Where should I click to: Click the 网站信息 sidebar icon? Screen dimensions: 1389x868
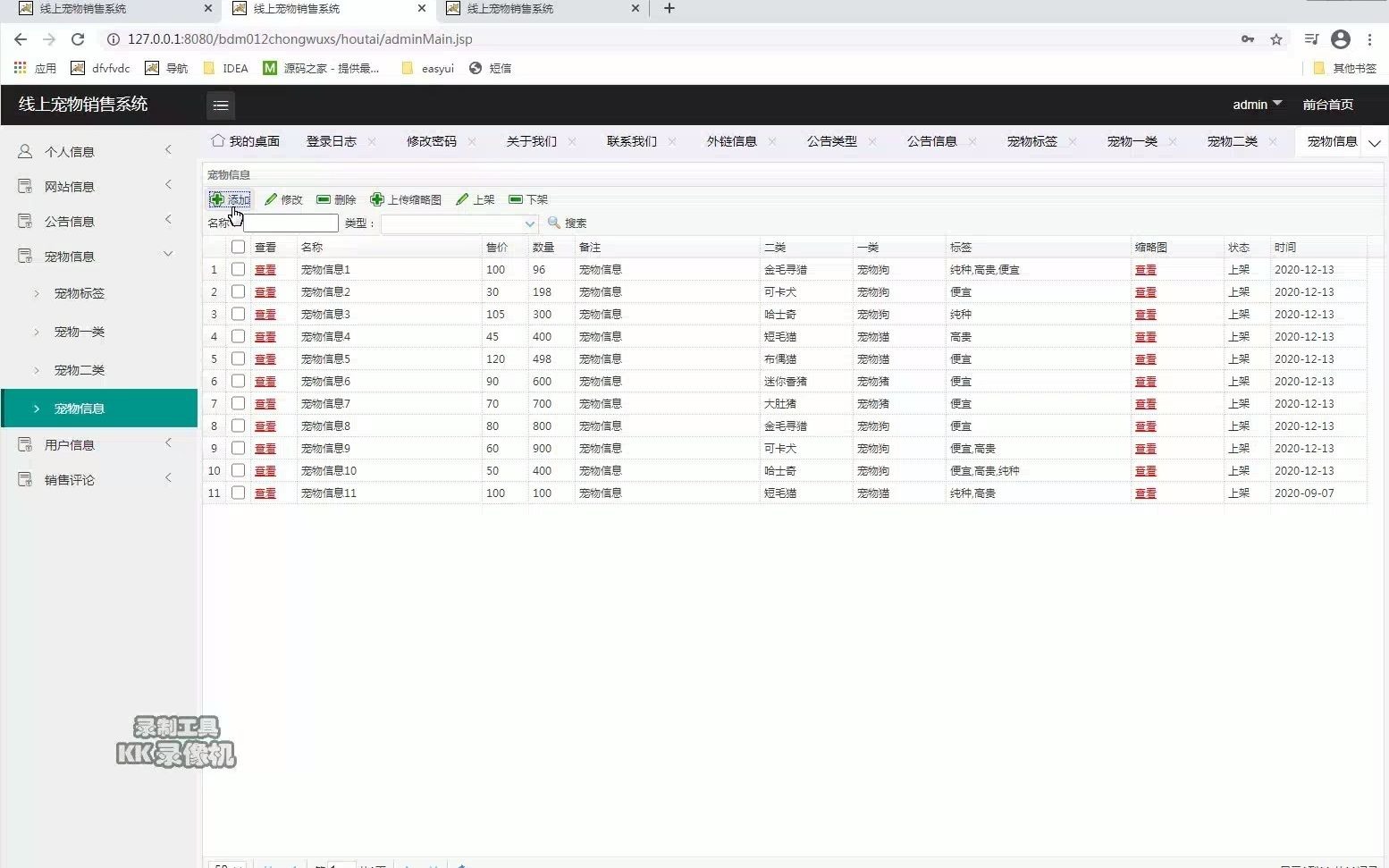(25, 186)
